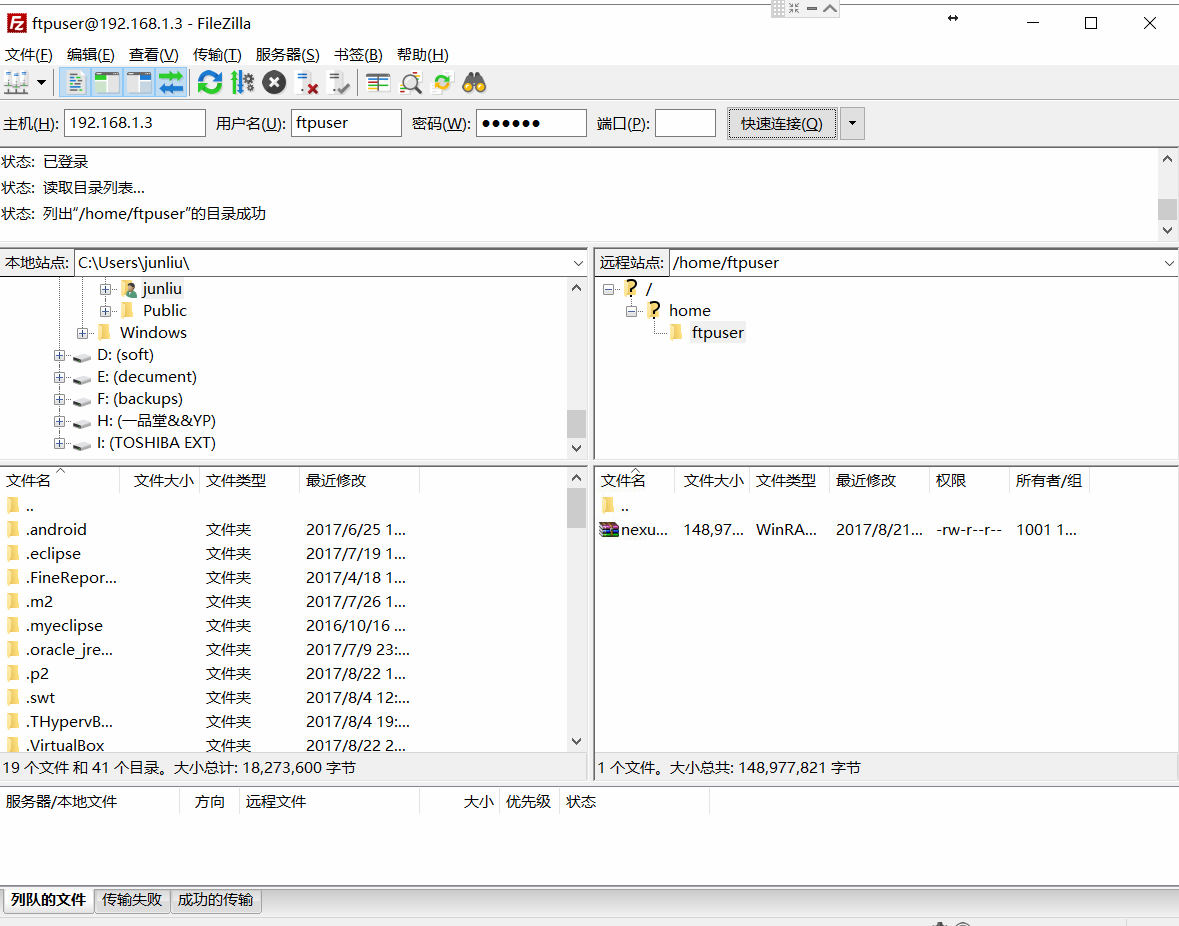The height and width of the screenshot is (926, 1179).
Task: Click the username input field
Action: (346, 123)
